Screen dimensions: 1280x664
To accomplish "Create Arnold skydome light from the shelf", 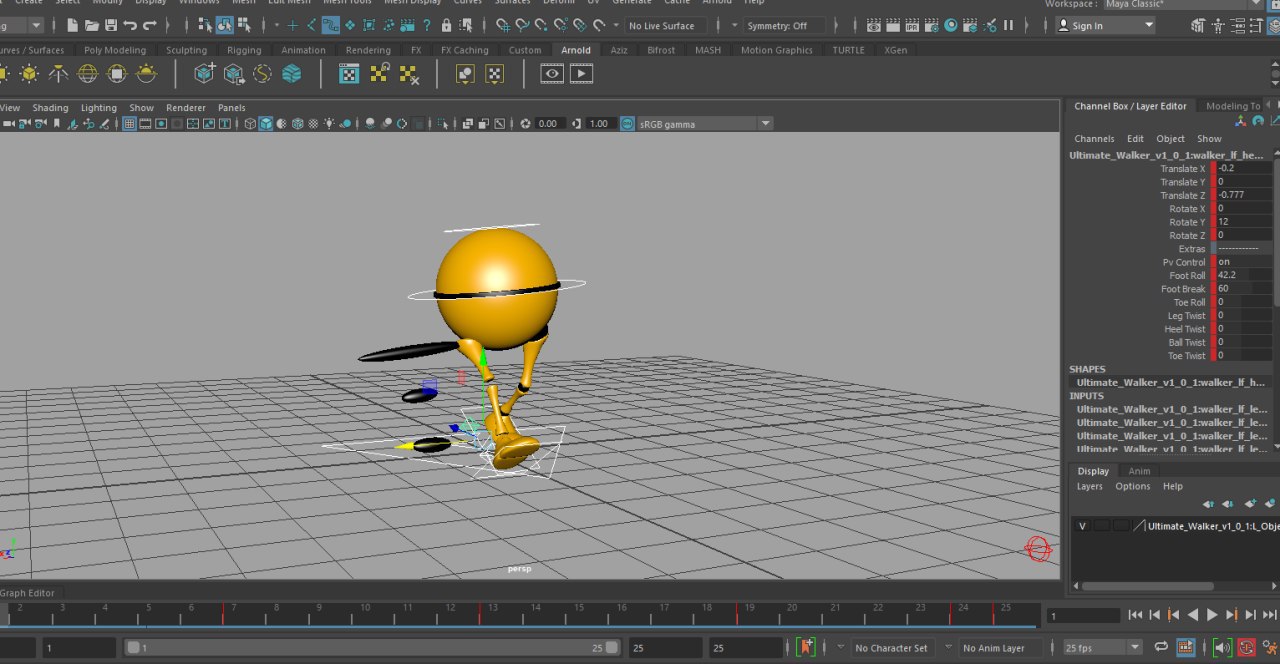I will [x=88, y=73].
